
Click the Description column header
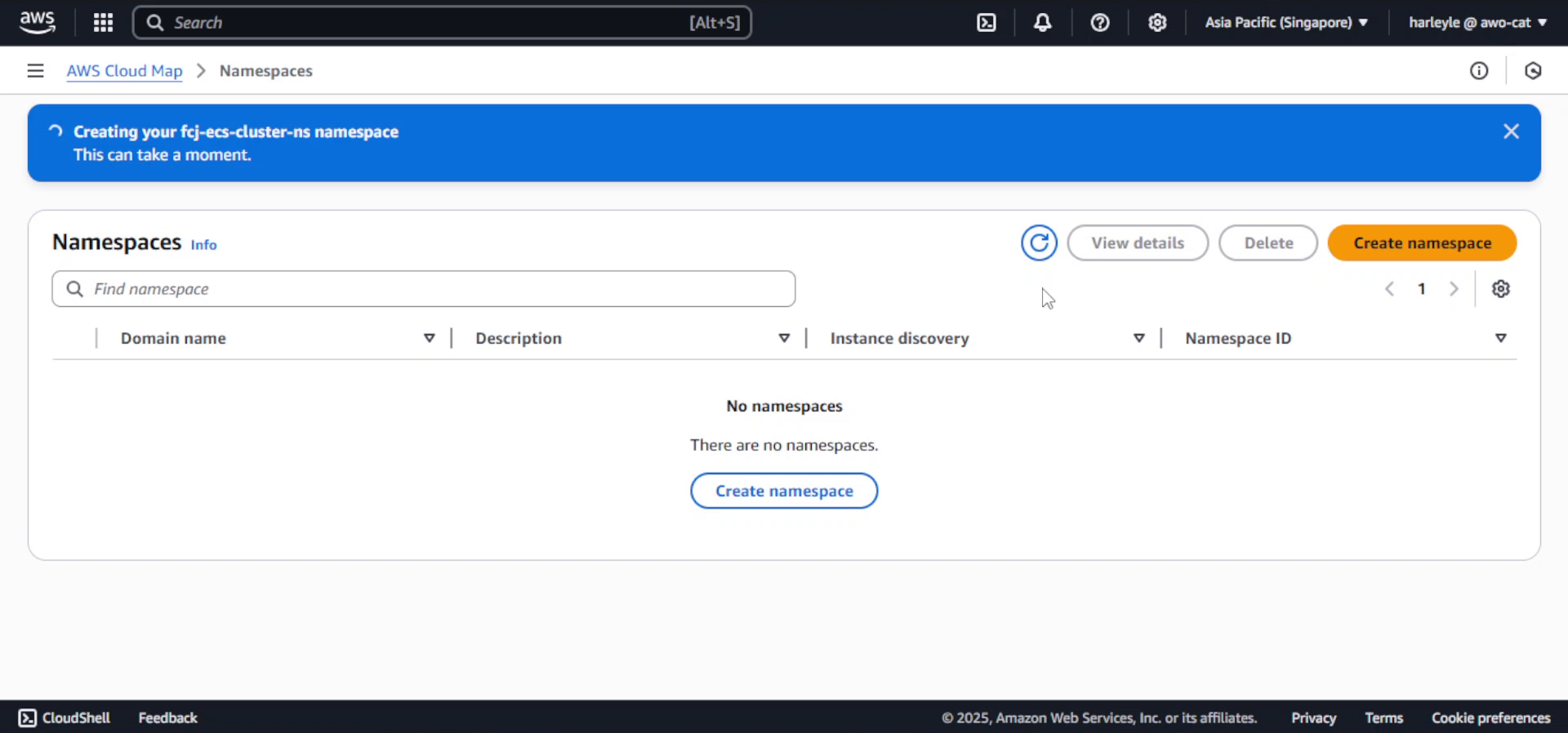point(519,339)
